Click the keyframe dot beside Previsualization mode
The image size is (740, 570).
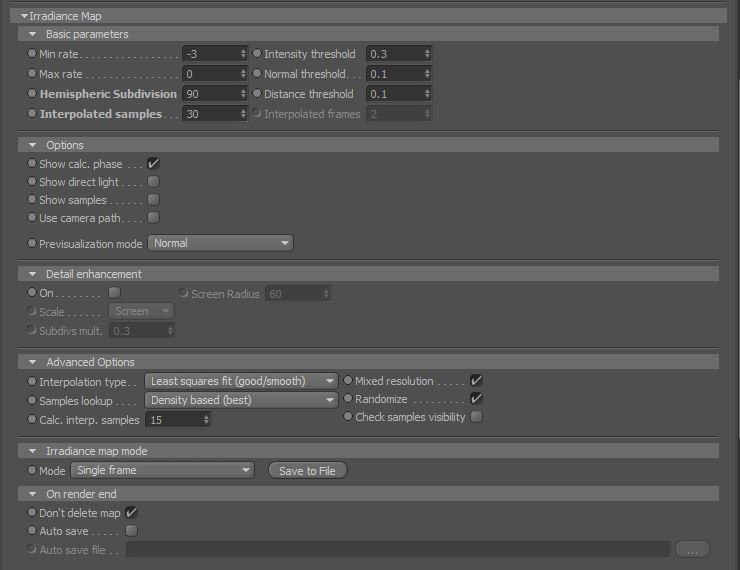(32, 243)
